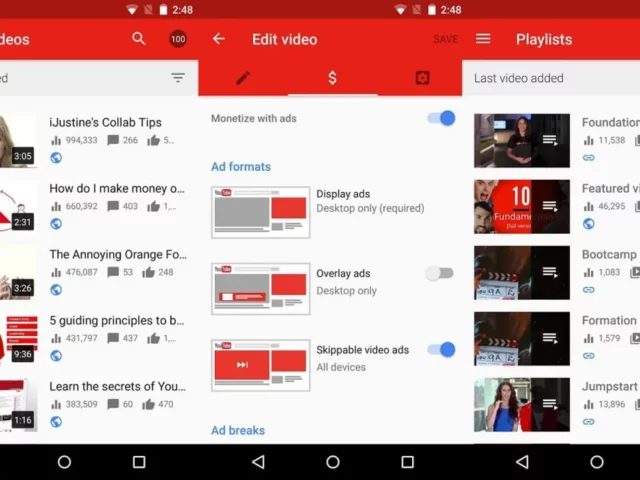Select the Display ads label

point(343,194)
